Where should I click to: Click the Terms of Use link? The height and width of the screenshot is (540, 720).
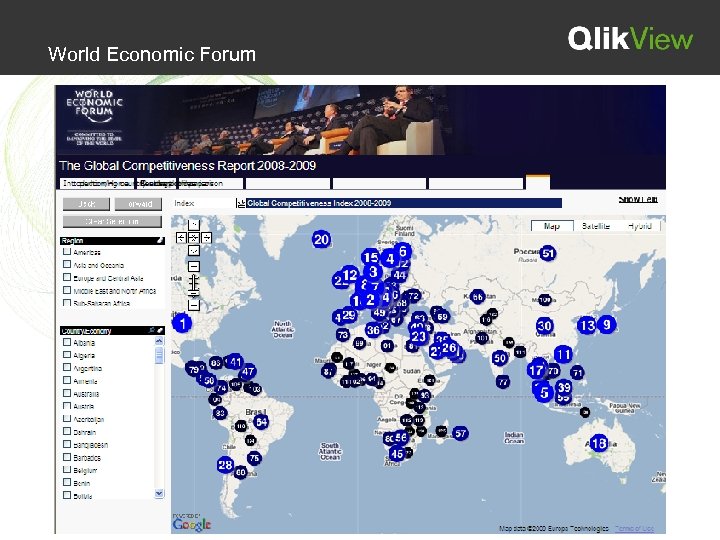click(x=634, y=529)
